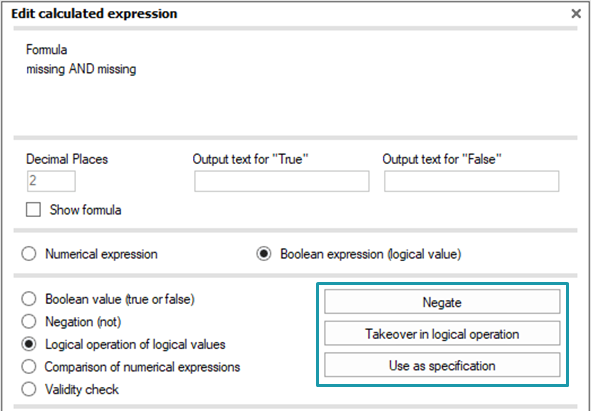Image resolution: width=606 pixels, height=417 pixels.
Task: Select the Validity check option
Action: pos(29,389)
